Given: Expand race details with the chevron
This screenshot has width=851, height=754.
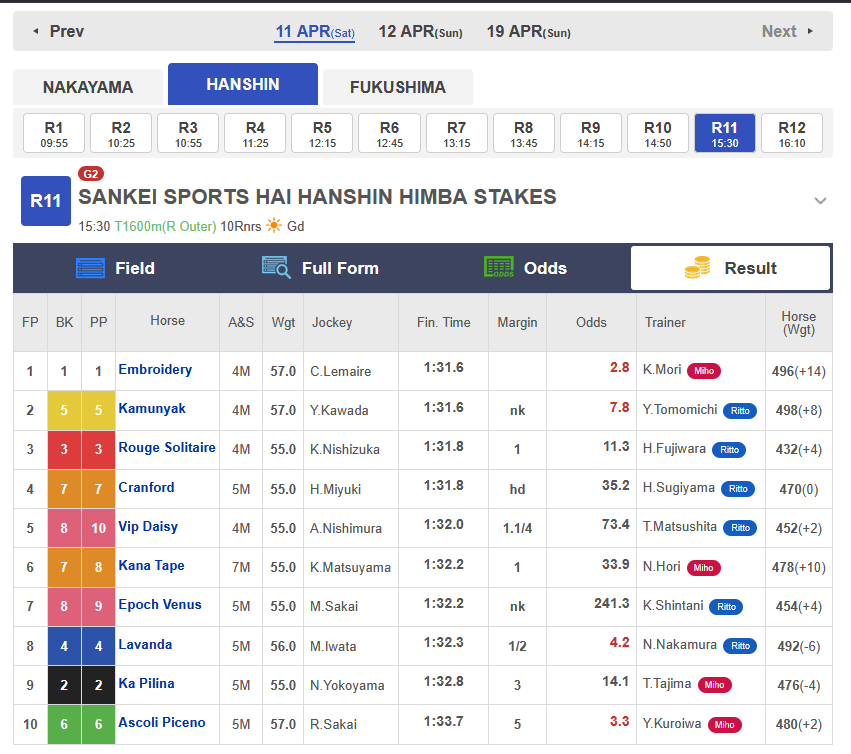Looking at the screenshot, I should (820, 201).
